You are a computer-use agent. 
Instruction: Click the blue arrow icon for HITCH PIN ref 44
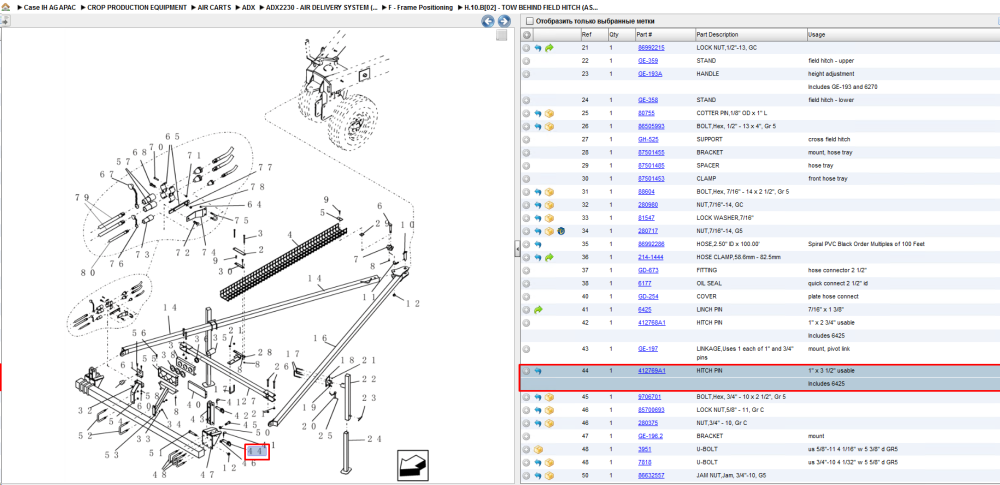pos(538,371)
